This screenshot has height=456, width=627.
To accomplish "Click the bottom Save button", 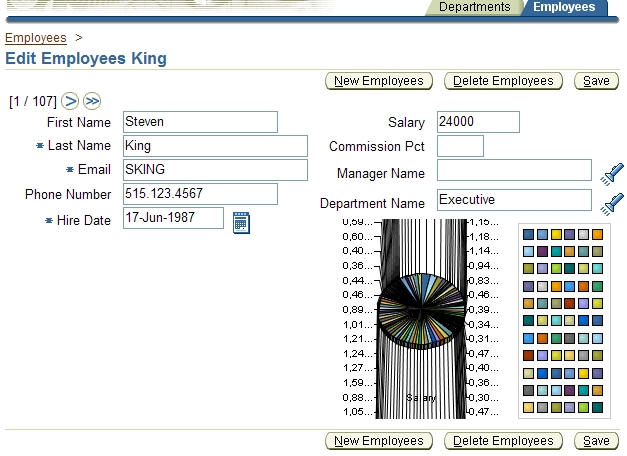I will coord(596,441).
